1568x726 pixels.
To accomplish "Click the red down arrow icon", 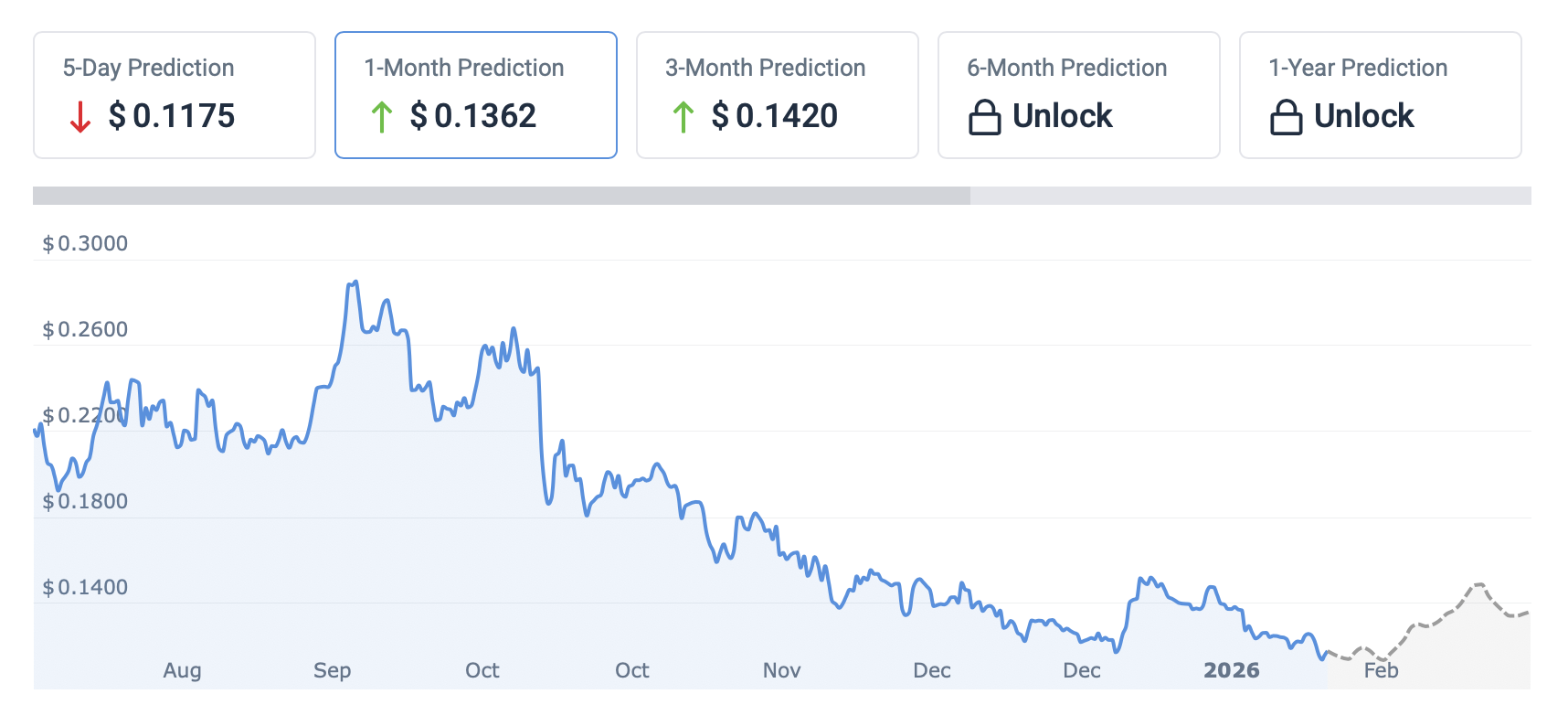I will 80,117.
